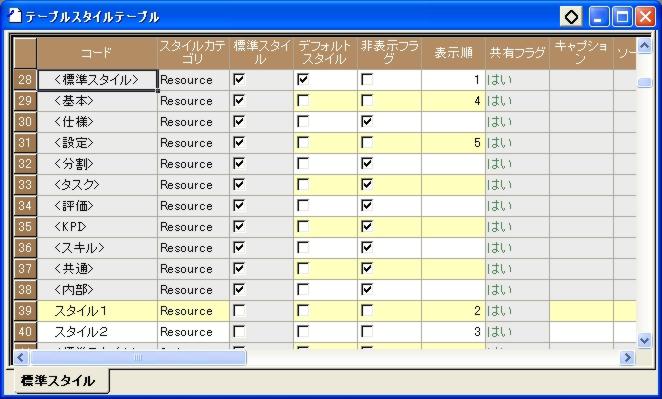The image size is (662, 399).
Task: Click the 標準スタイル column header
Action: (x=262, y=53)
